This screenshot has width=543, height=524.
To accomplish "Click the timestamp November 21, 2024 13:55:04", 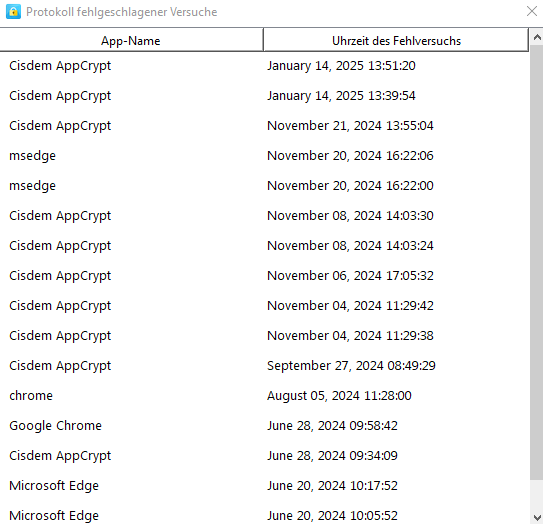I will coord(350,125).
